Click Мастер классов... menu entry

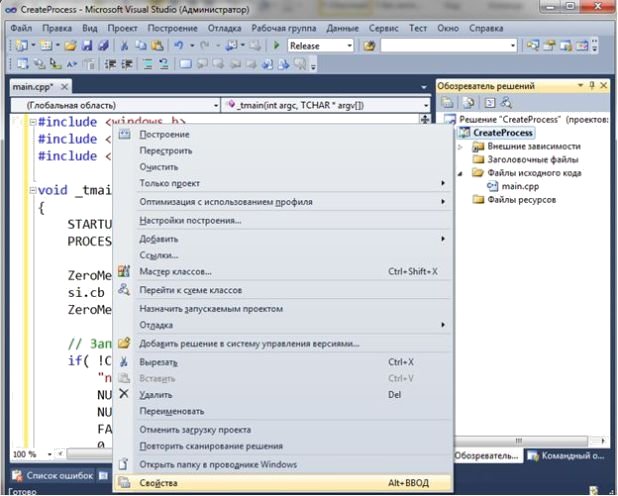[283, 272]
